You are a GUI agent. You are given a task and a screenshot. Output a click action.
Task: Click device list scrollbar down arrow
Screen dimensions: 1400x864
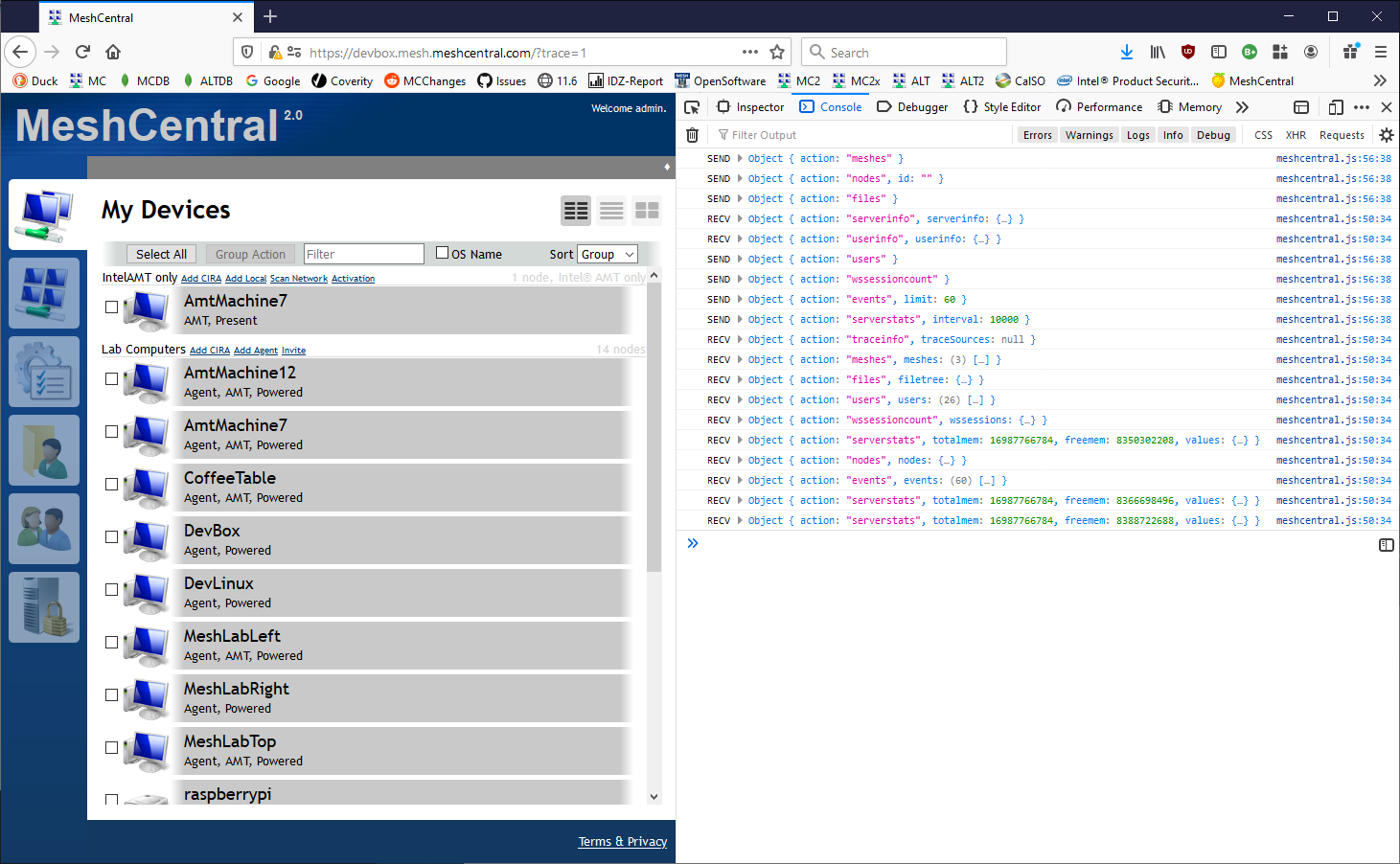click(x=654, y=796)
